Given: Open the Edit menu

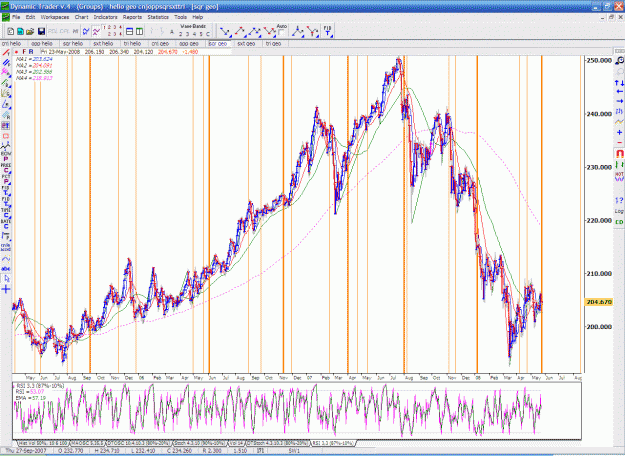Looking at the screenshot, I should (x=30, y=17).
